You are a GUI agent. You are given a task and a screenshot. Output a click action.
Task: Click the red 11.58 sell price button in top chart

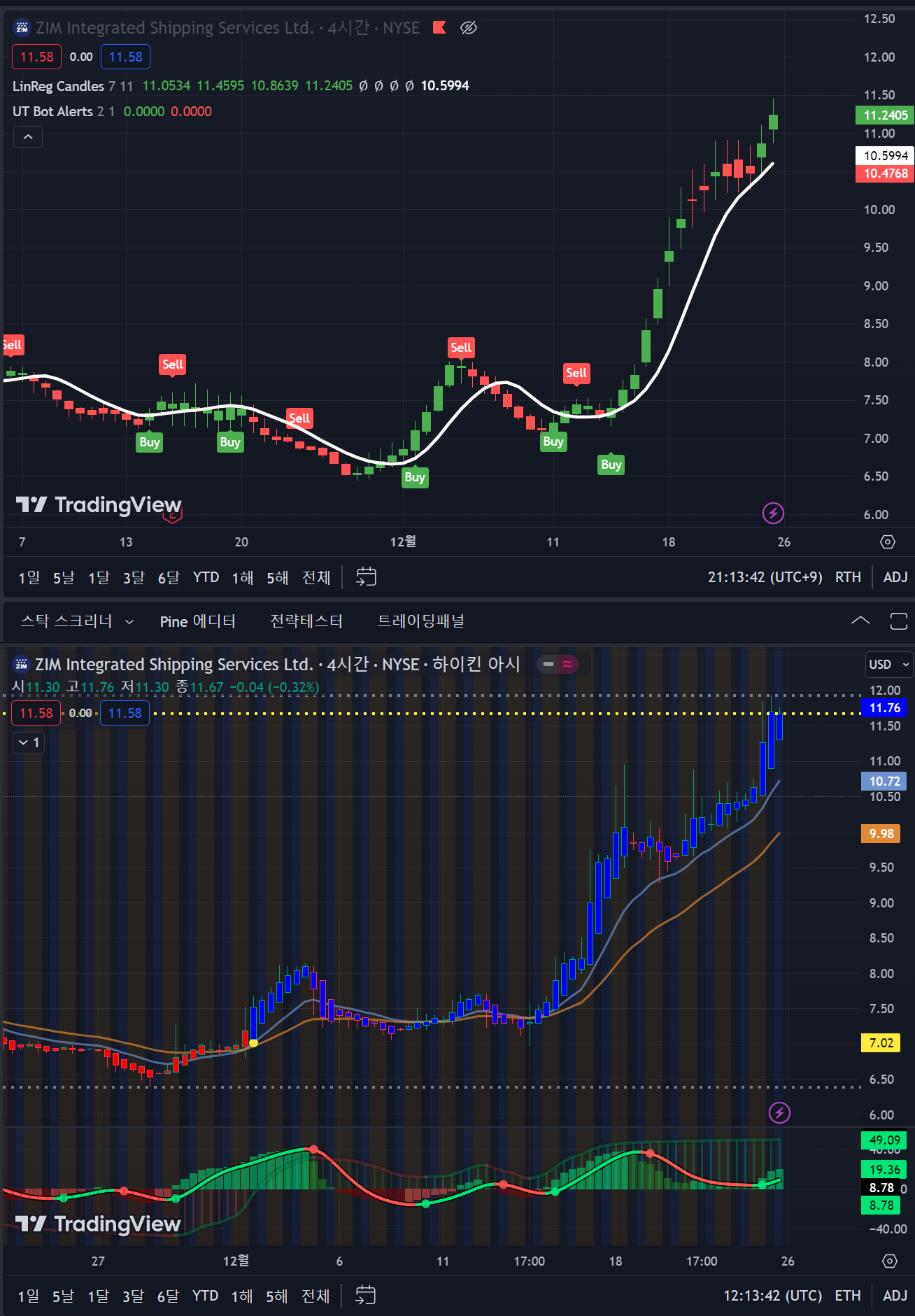coord(36,57)
